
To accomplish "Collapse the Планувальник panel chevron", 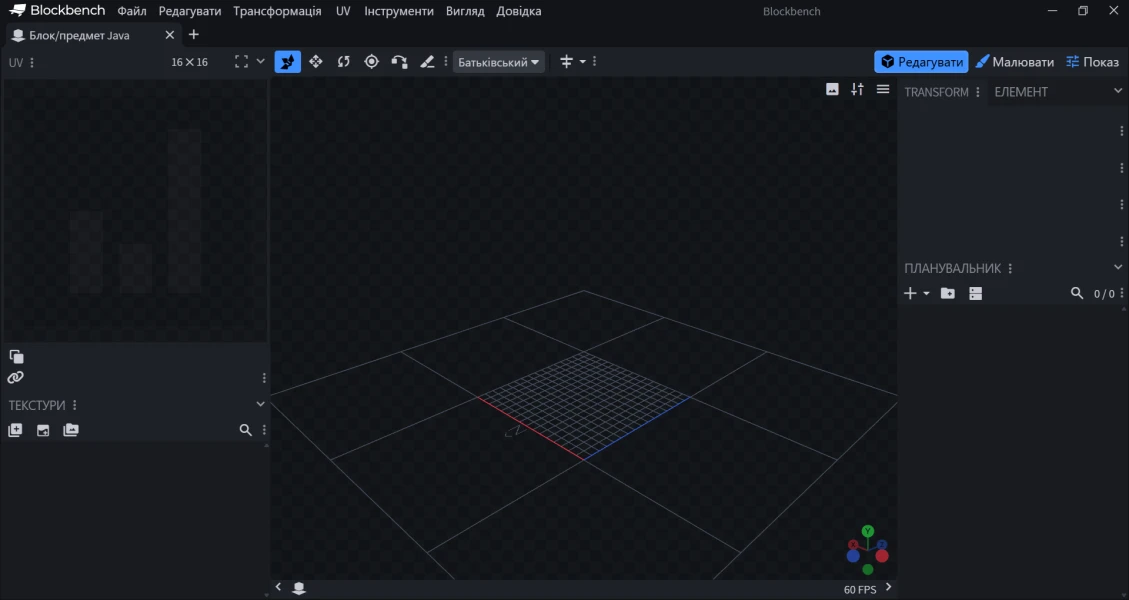I will [x=1118, y=268].
